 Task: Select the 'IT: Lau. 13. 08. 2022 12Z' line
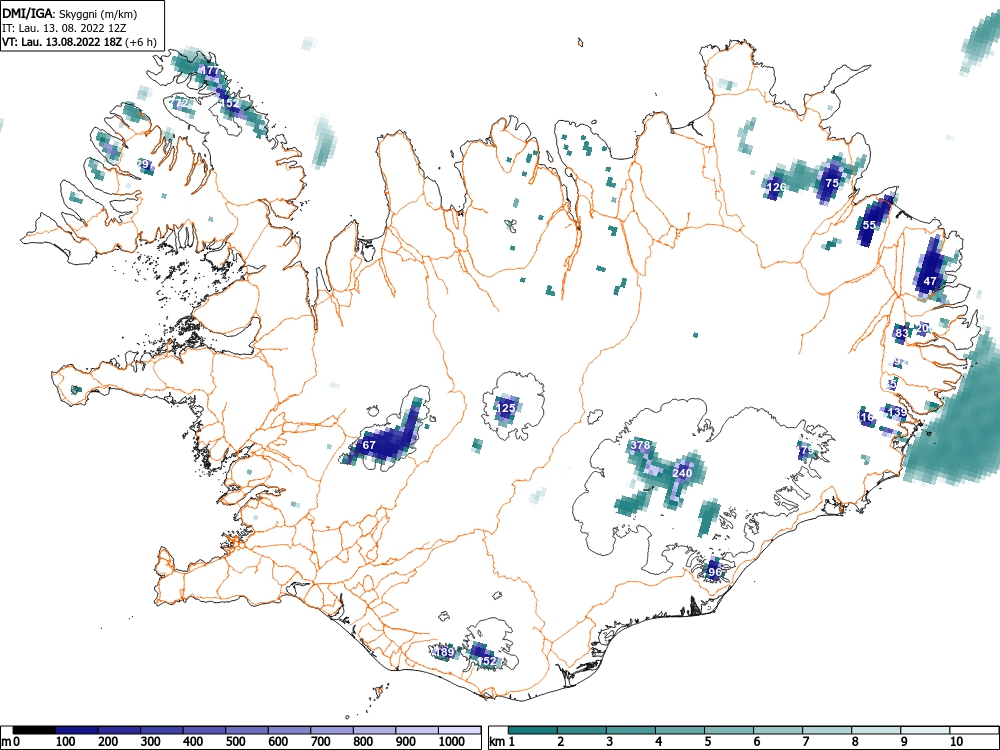click(62, 28)
